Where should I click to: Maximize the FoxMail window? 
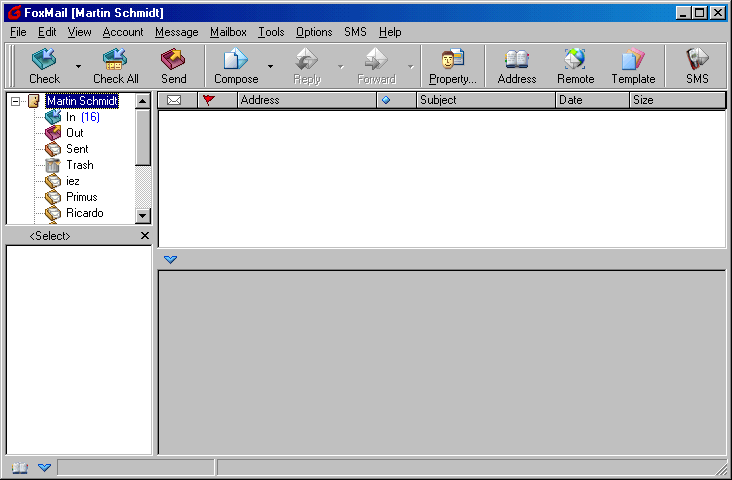[x=700, y=13]
